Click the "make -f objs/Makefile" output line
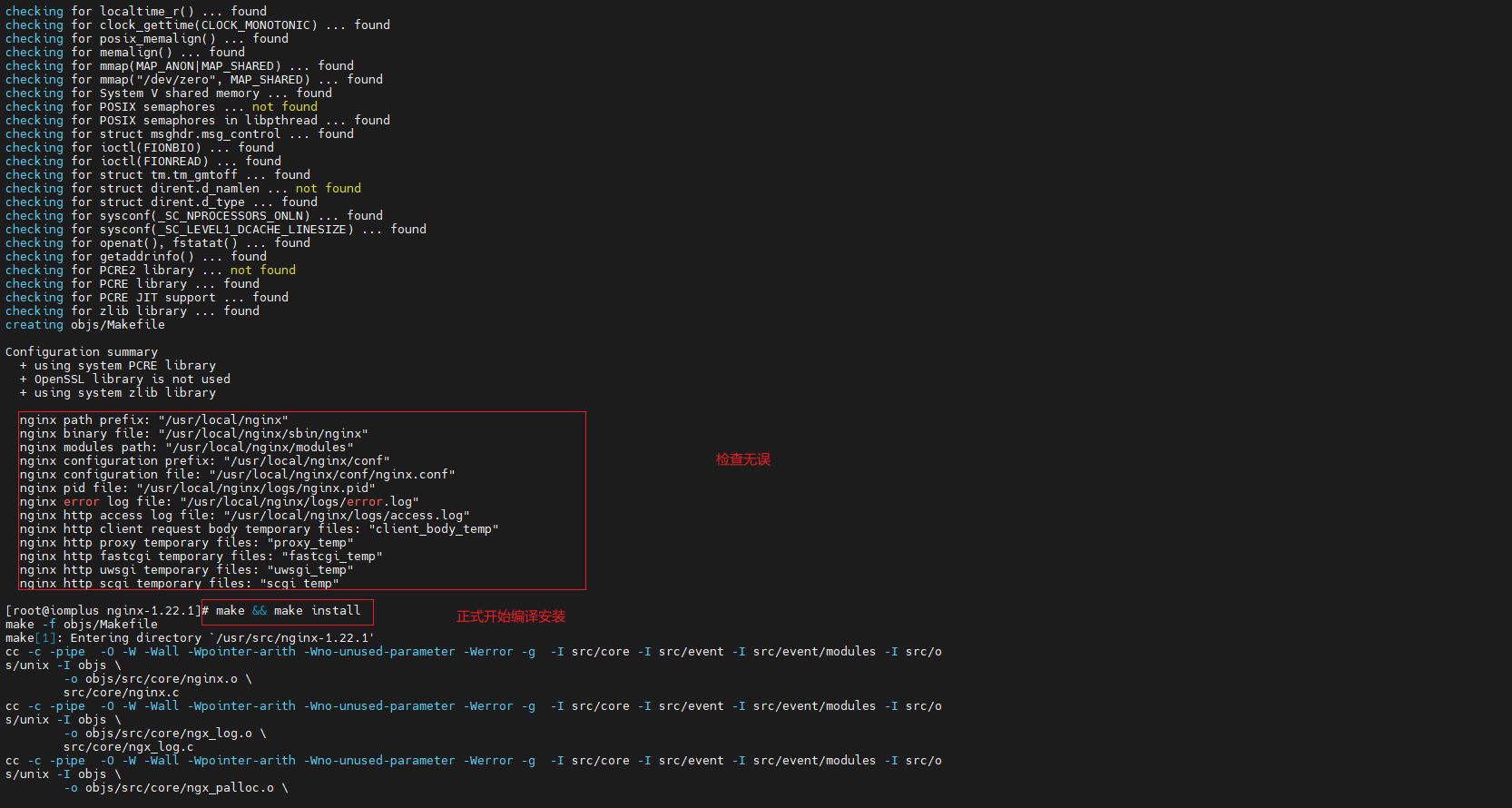The width and height of the screenshot is (1512, 808). [x=82, y=625]
